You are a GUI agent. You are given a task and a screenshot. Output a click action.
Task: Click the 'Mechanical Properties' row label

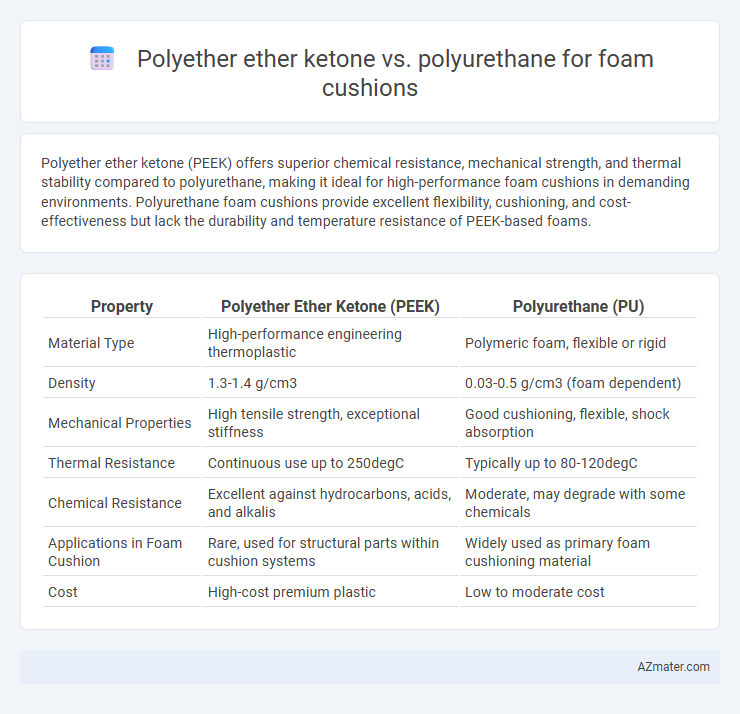tap(120, 423)
